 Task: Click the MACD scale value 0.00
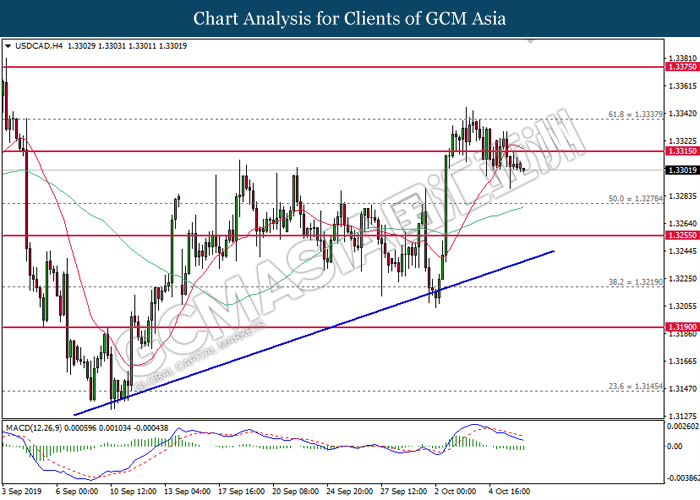point(675,446)
